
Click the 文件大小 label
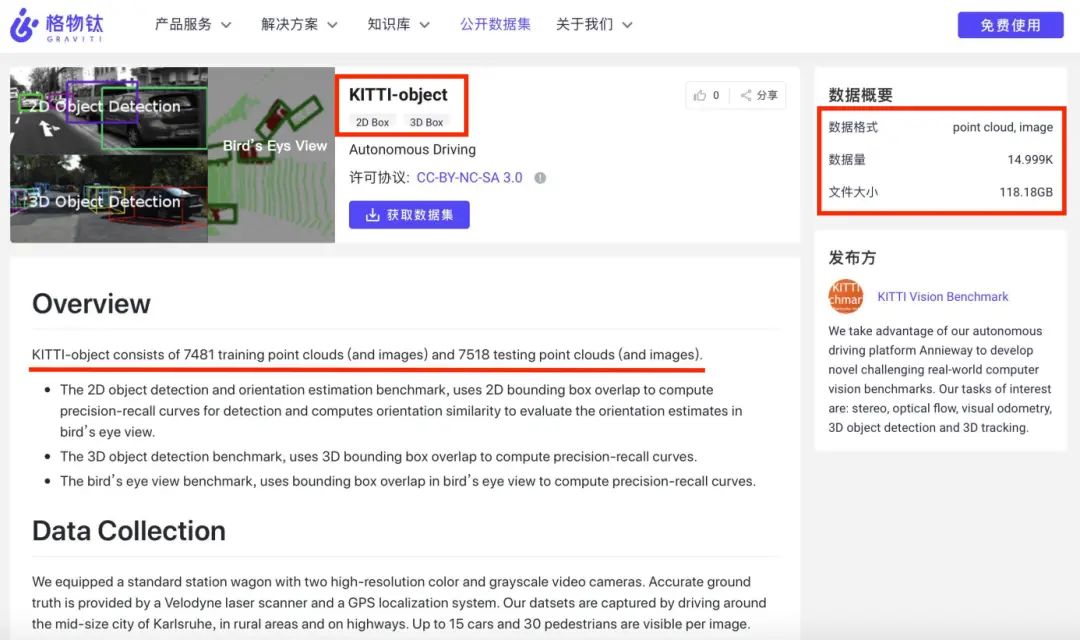click(x=853, y=192)
